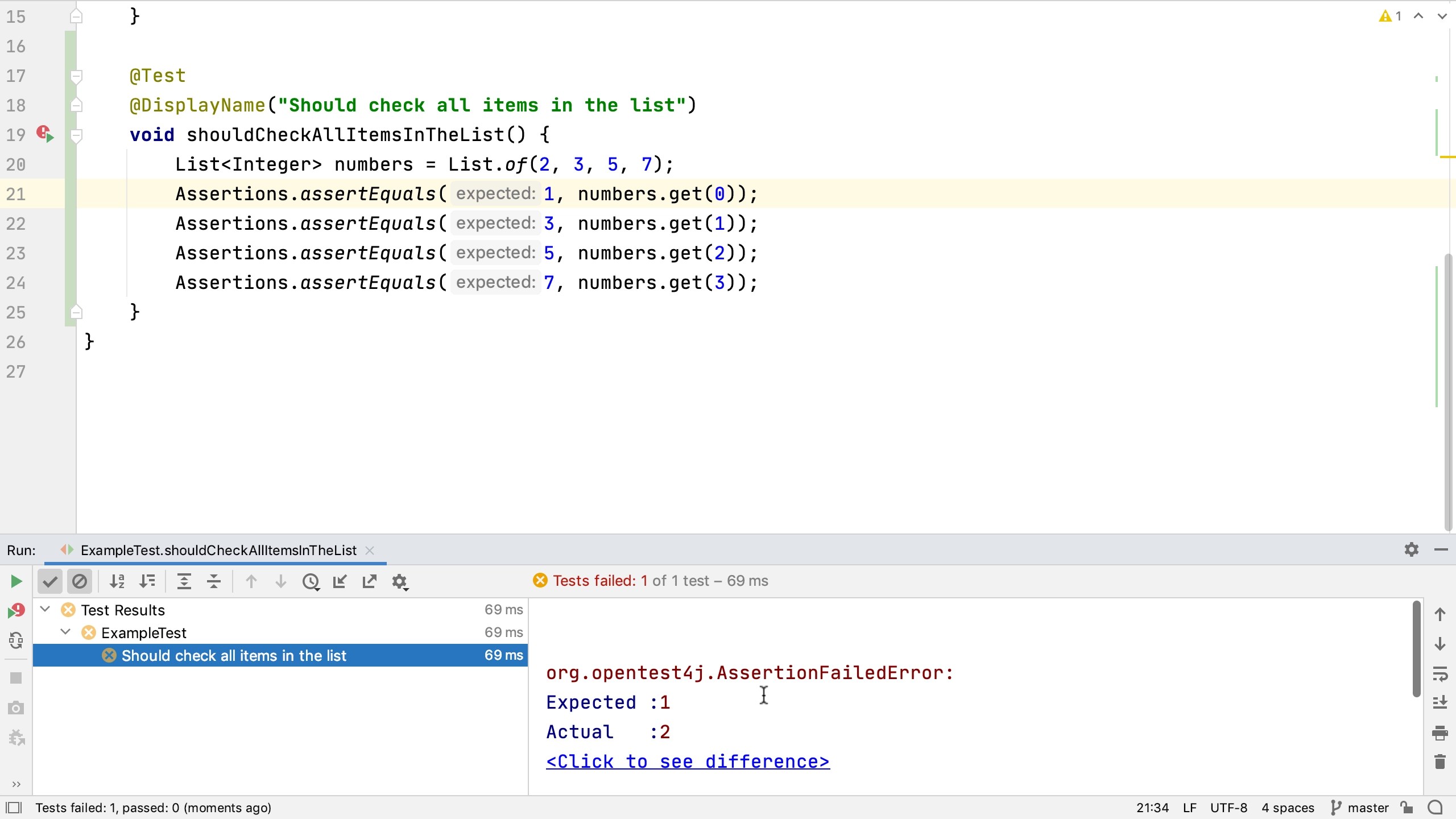
Task: Select the failed 'Should check all items' test
Action: coord(234,655)
